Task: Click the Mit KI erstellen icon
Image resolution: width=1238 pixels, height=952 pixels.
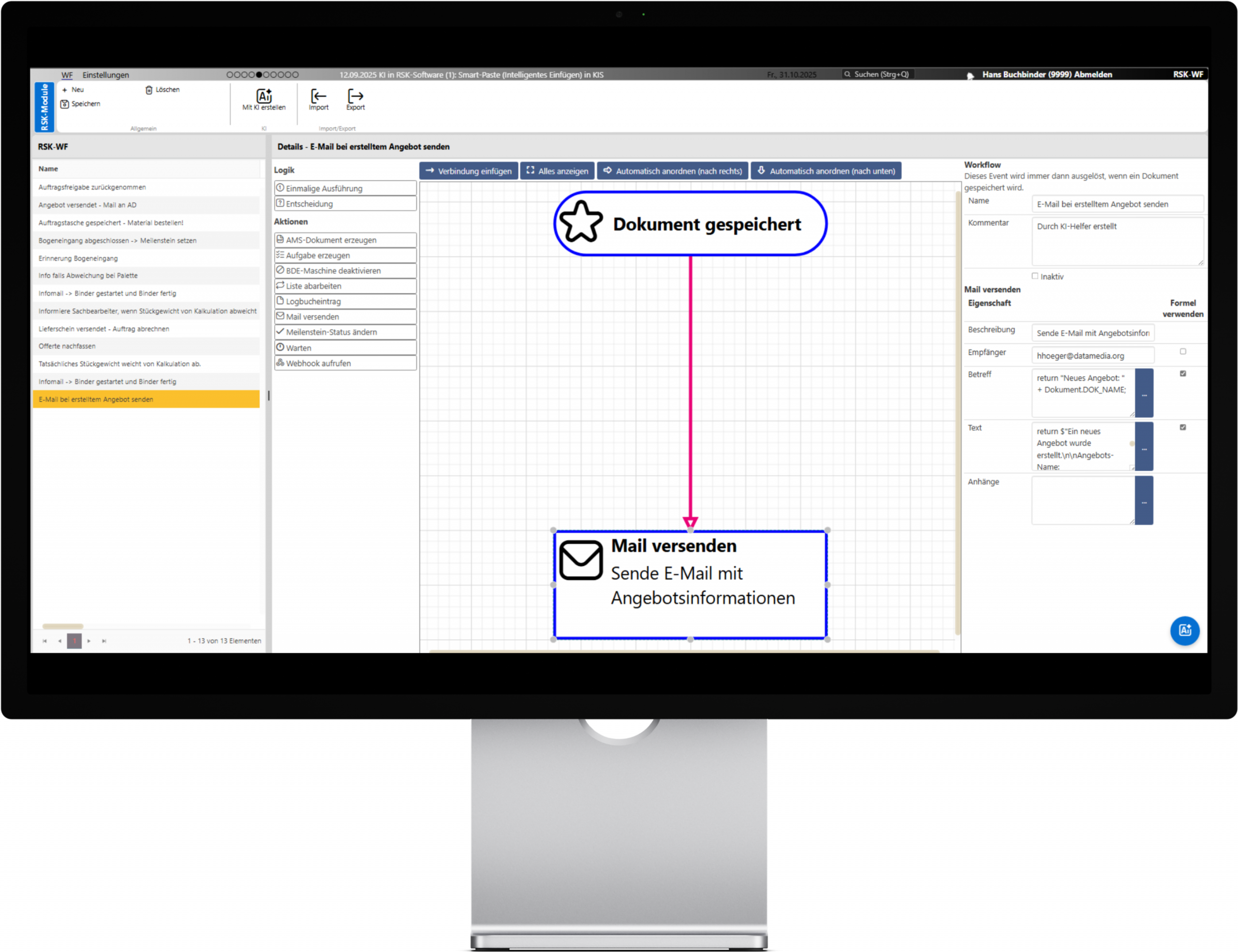Action: (264, 96)
